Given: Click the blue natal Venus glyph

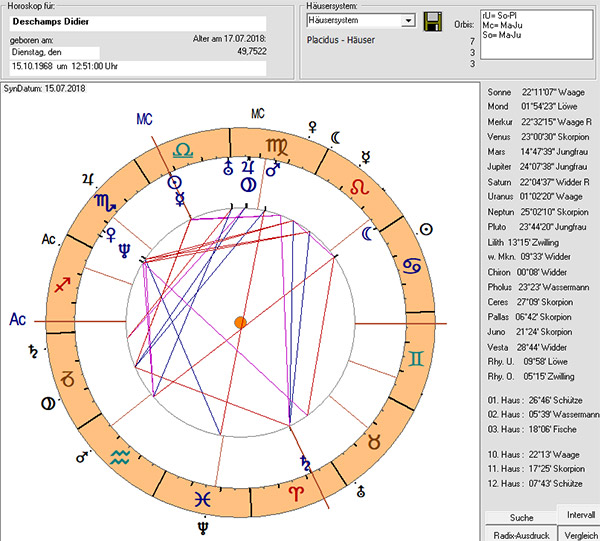Looking at the screenshot, I should click(x=111, y=235).
